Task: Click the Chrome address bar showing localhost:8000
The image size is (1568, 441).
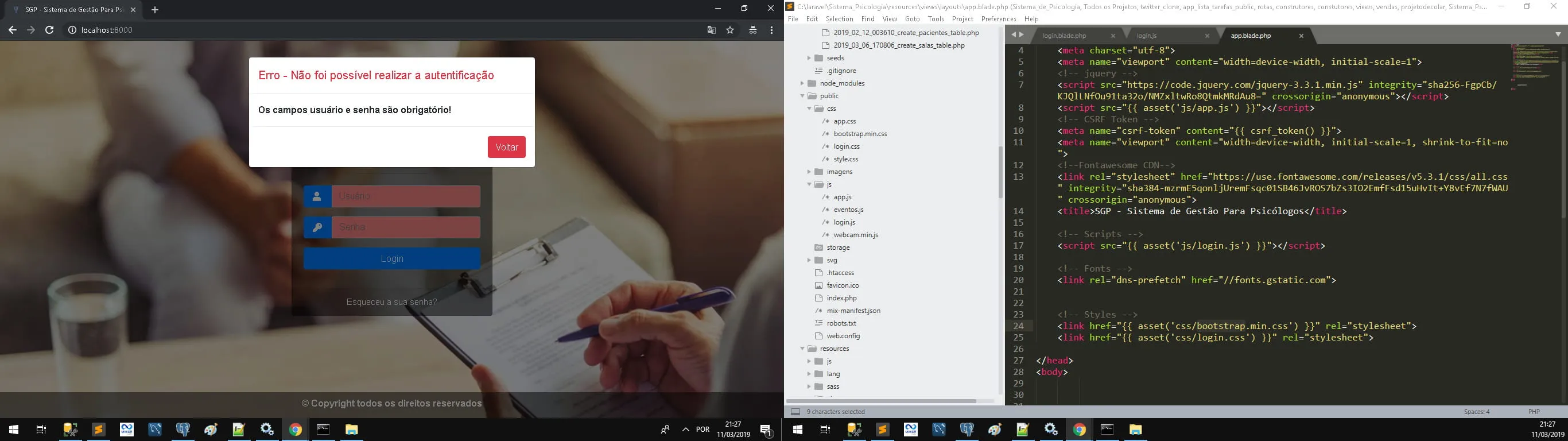Action: click(390, 30)
